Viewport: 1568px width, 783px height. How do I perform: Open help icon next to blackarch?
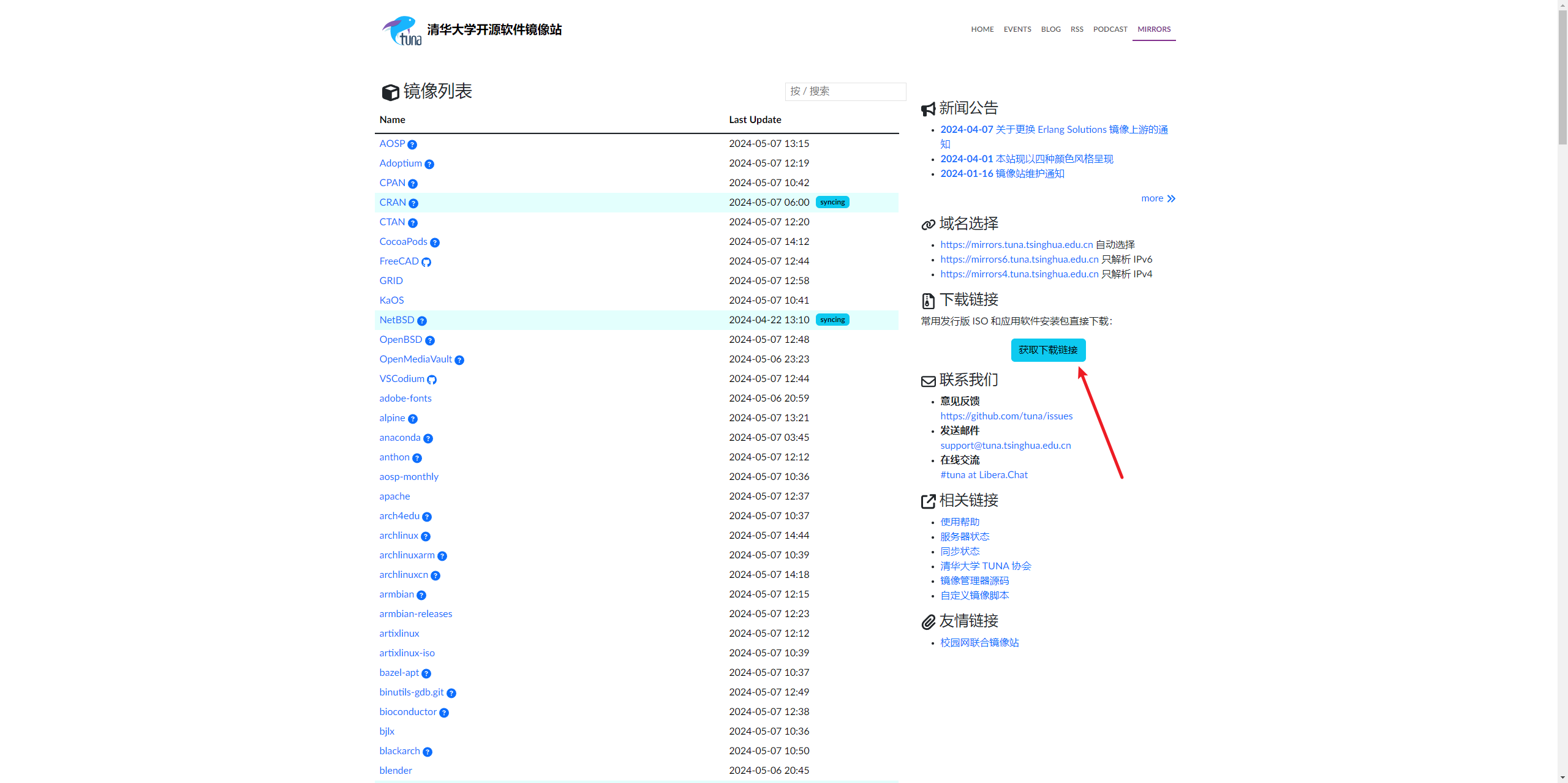point(428,752)
